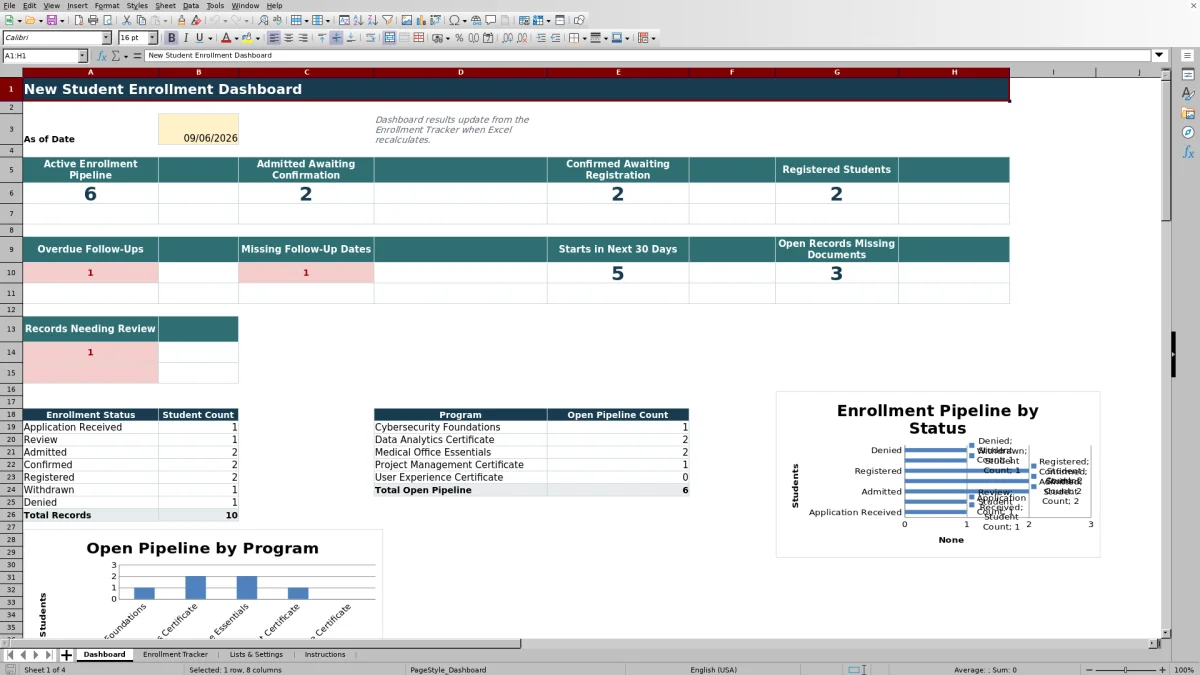Click the Merge and Center Cells icon
This screenshot has width=1200, height=675.
(389, 38)
